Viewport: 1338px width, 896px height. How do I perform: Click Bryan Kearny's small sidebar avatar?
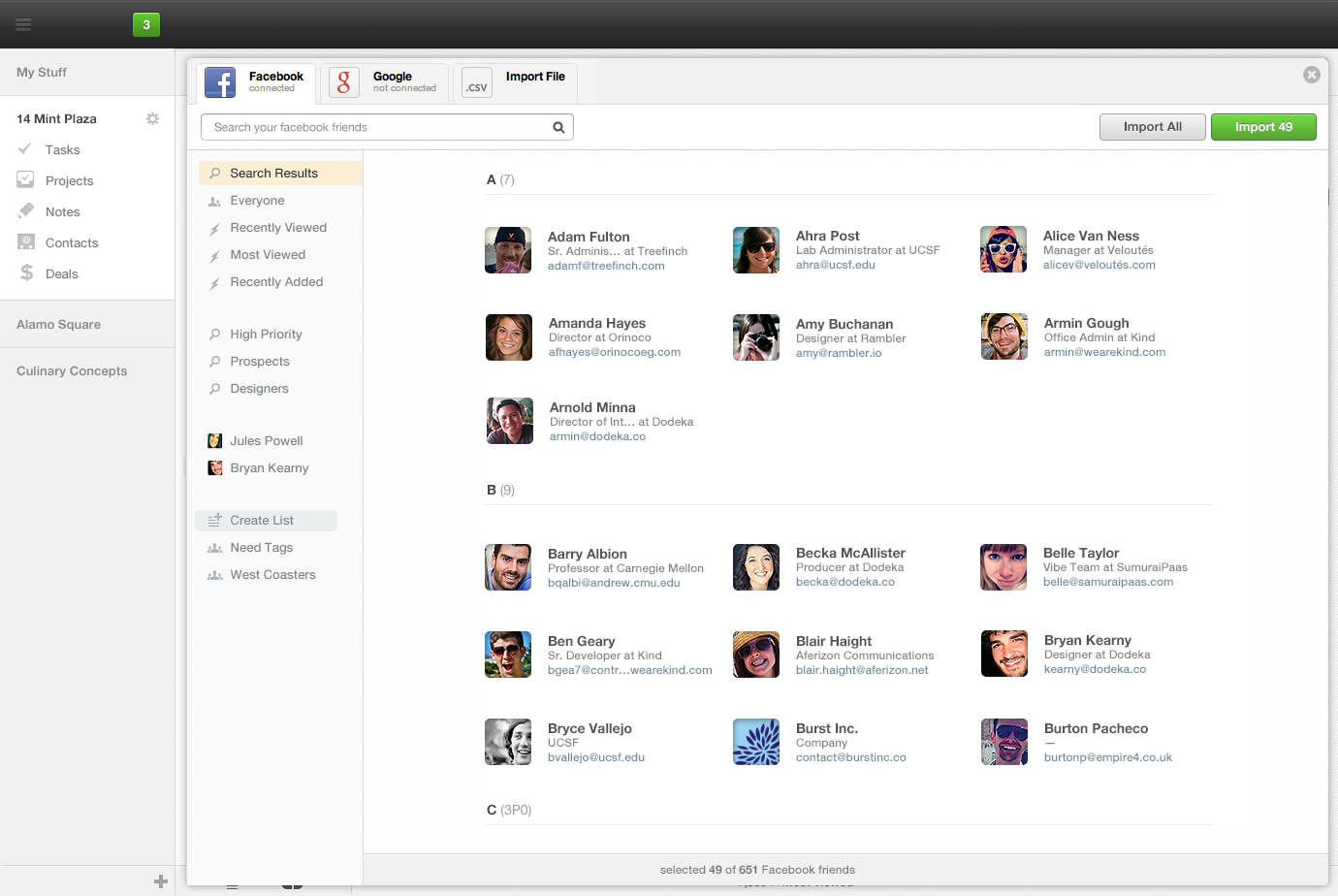click(215, 468)
